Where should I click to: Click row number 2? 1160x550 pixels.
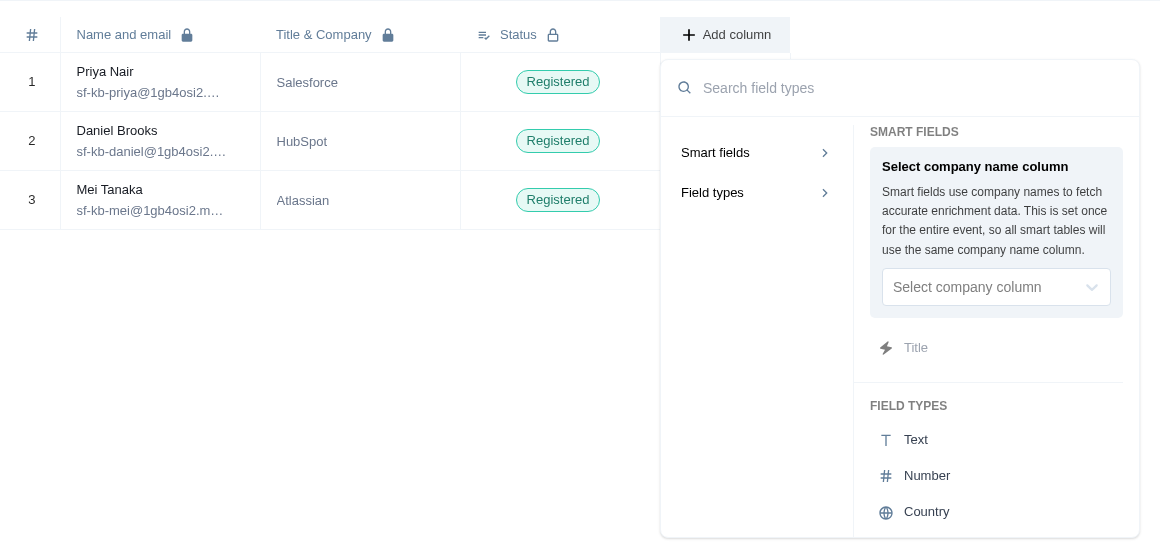tap(32, 141)
